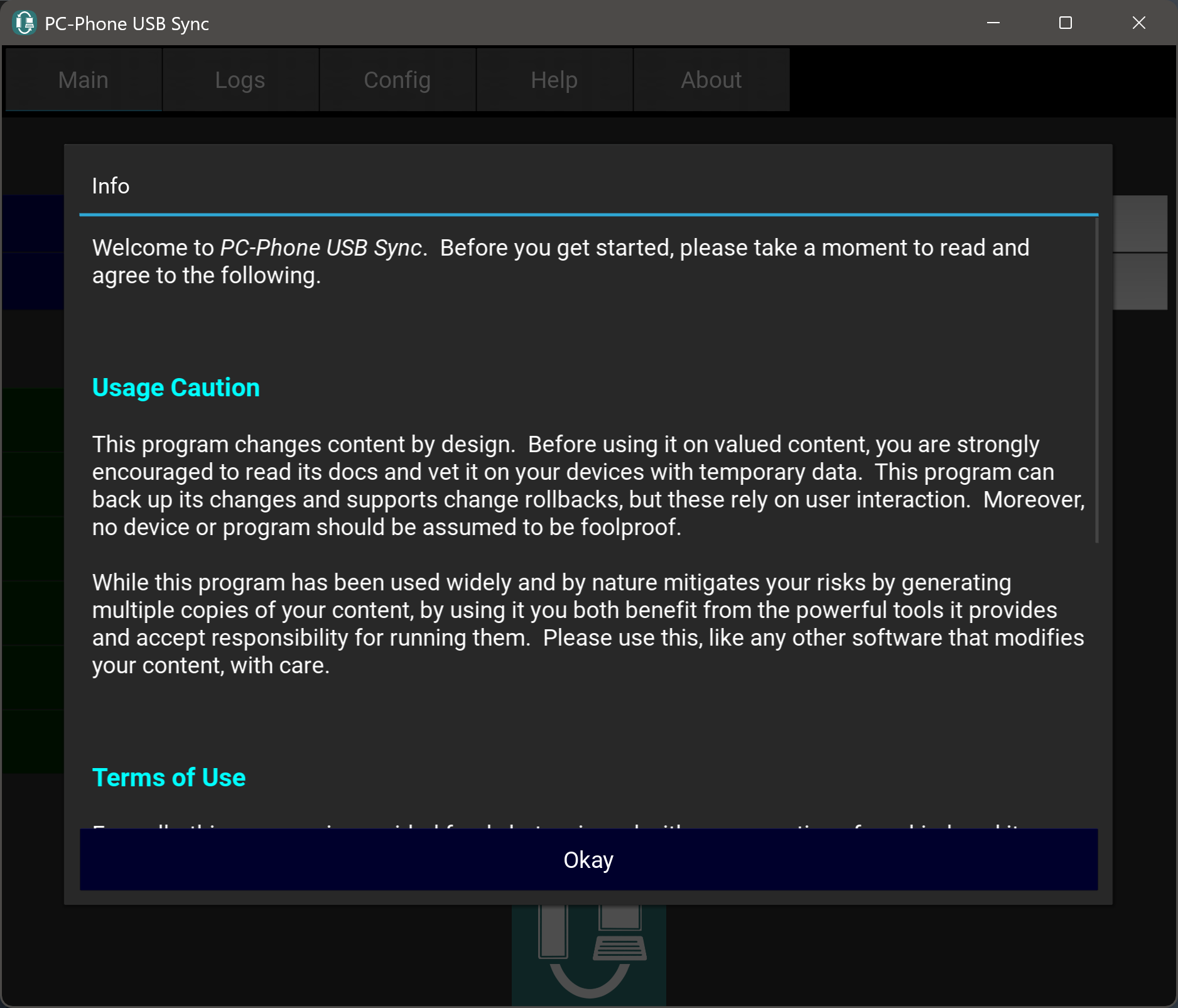Click the Info dialog title
This screenshot has height=1008, width=1178.
(111, 186)
